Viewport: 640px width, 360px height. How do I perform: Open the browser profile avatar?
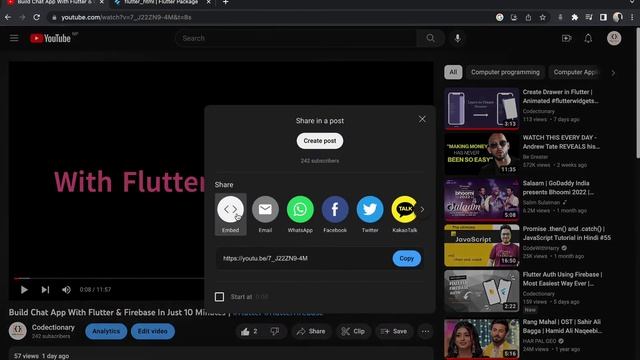click(618, 17)
